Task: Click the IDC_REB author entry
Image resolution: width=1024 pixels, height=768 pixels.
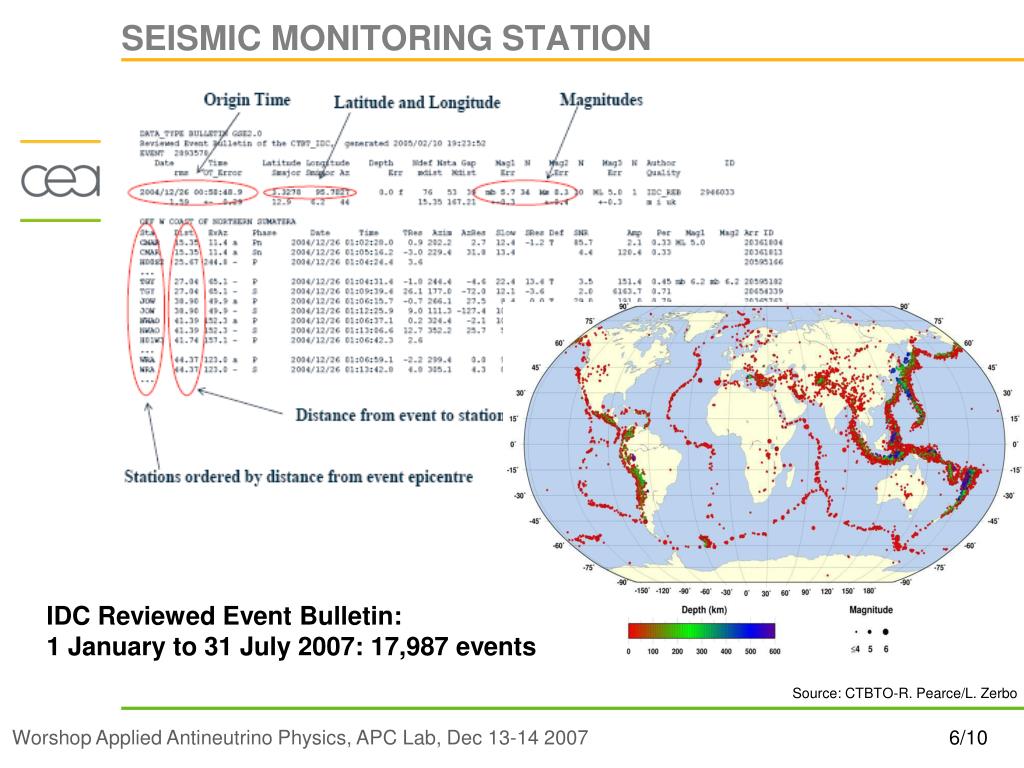Action: [664, 192]
